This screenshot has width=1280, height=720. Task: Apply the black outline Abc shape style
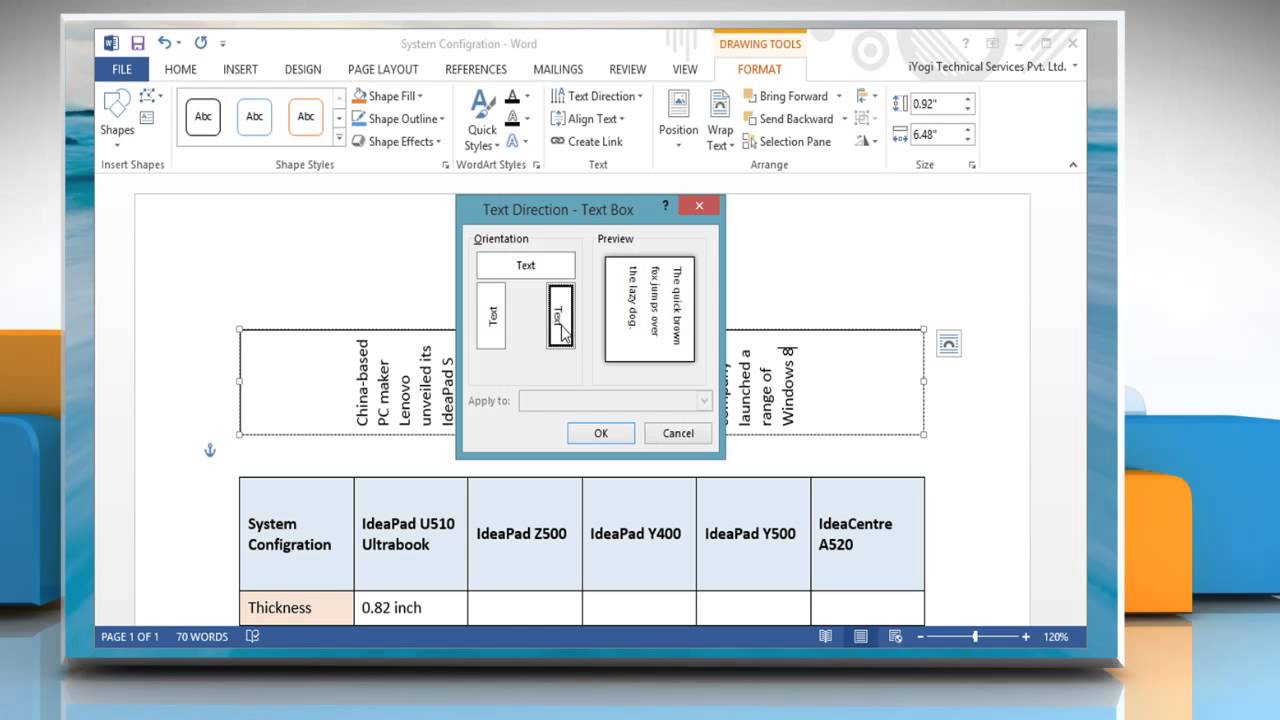pos(203,117)
